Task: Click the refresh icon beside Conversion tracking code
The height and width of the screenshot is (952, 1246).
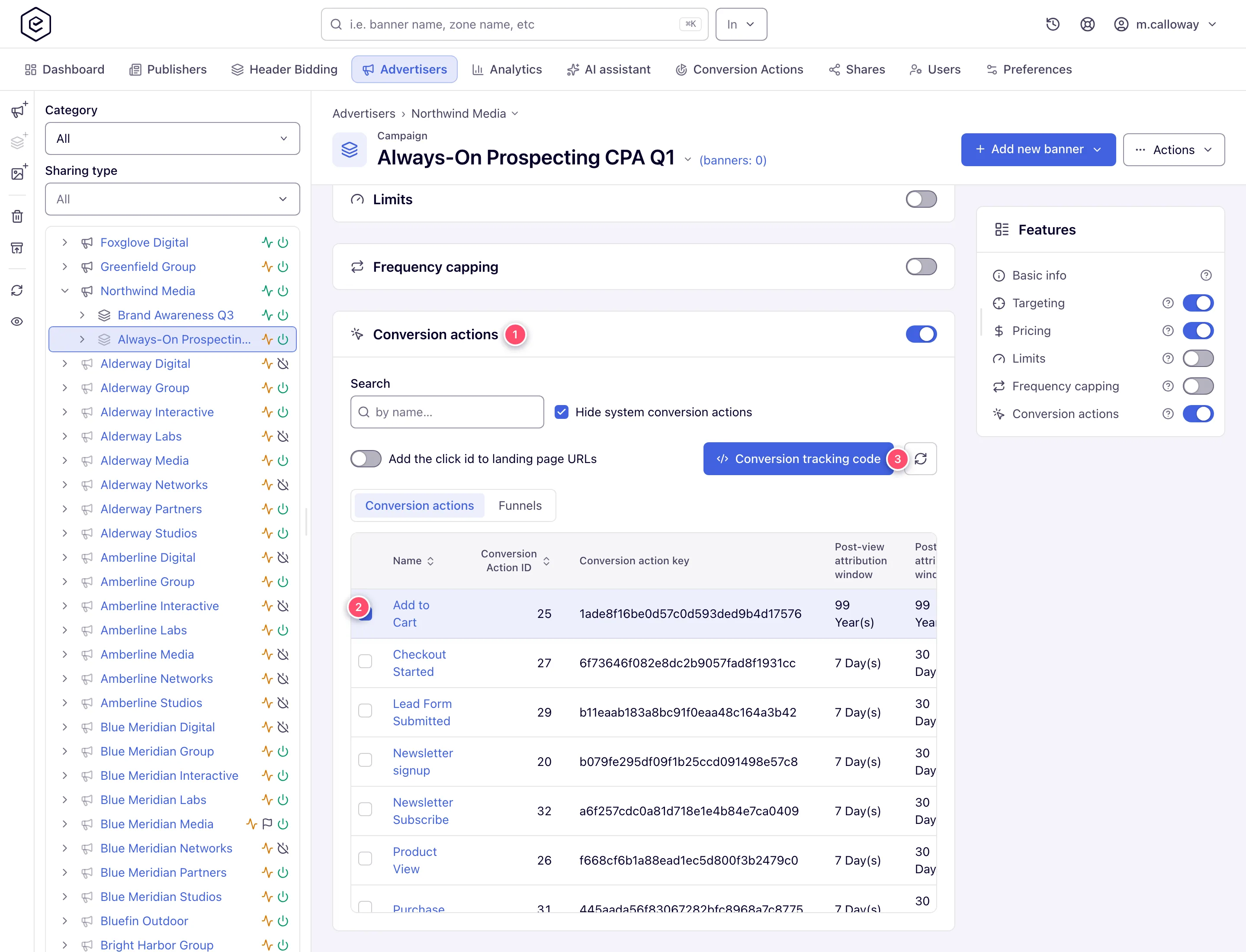Action: tap(921, 458)
